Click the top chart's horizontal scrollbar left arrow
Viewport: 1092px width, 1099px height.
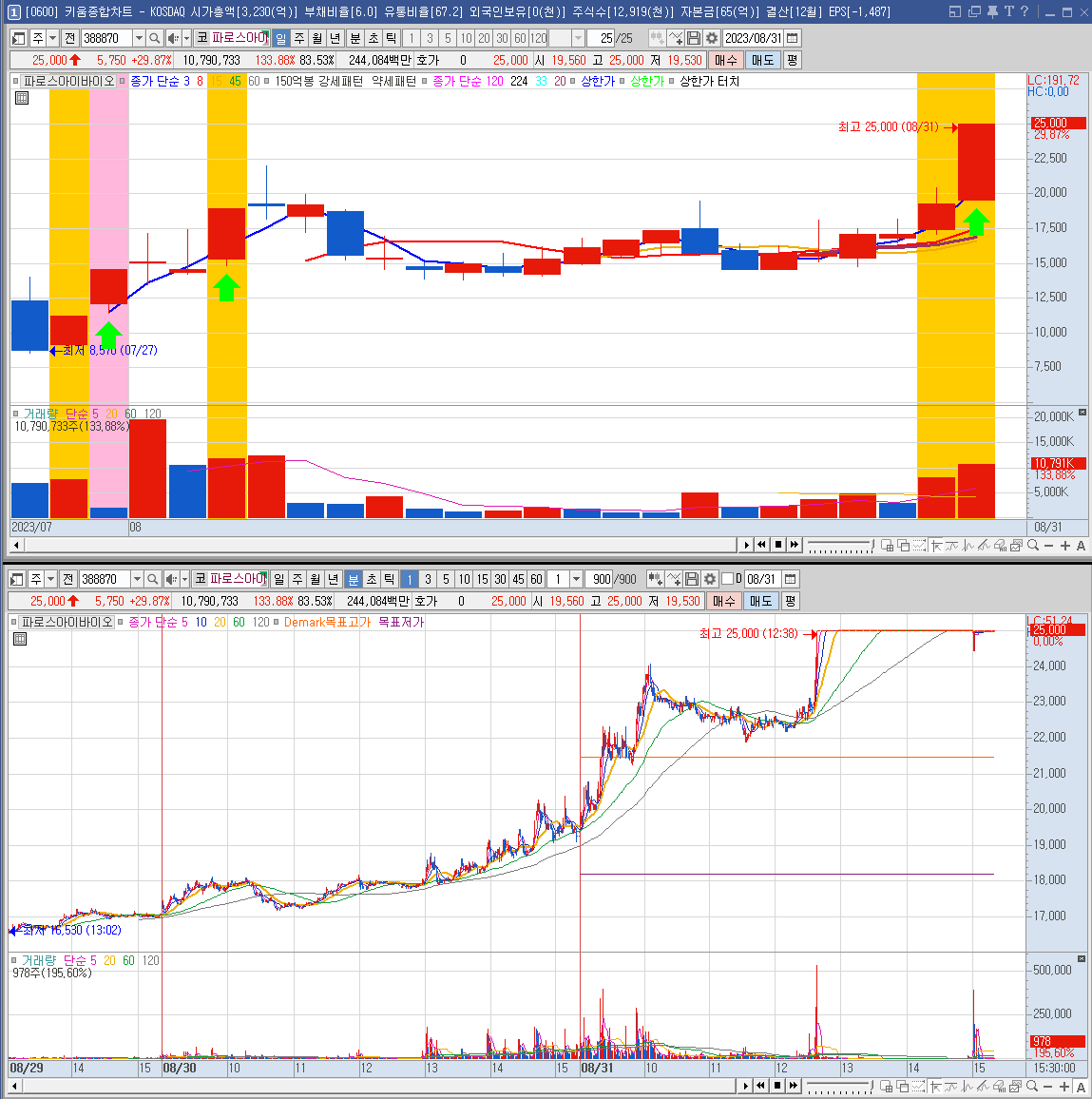(x=17, y=545)
